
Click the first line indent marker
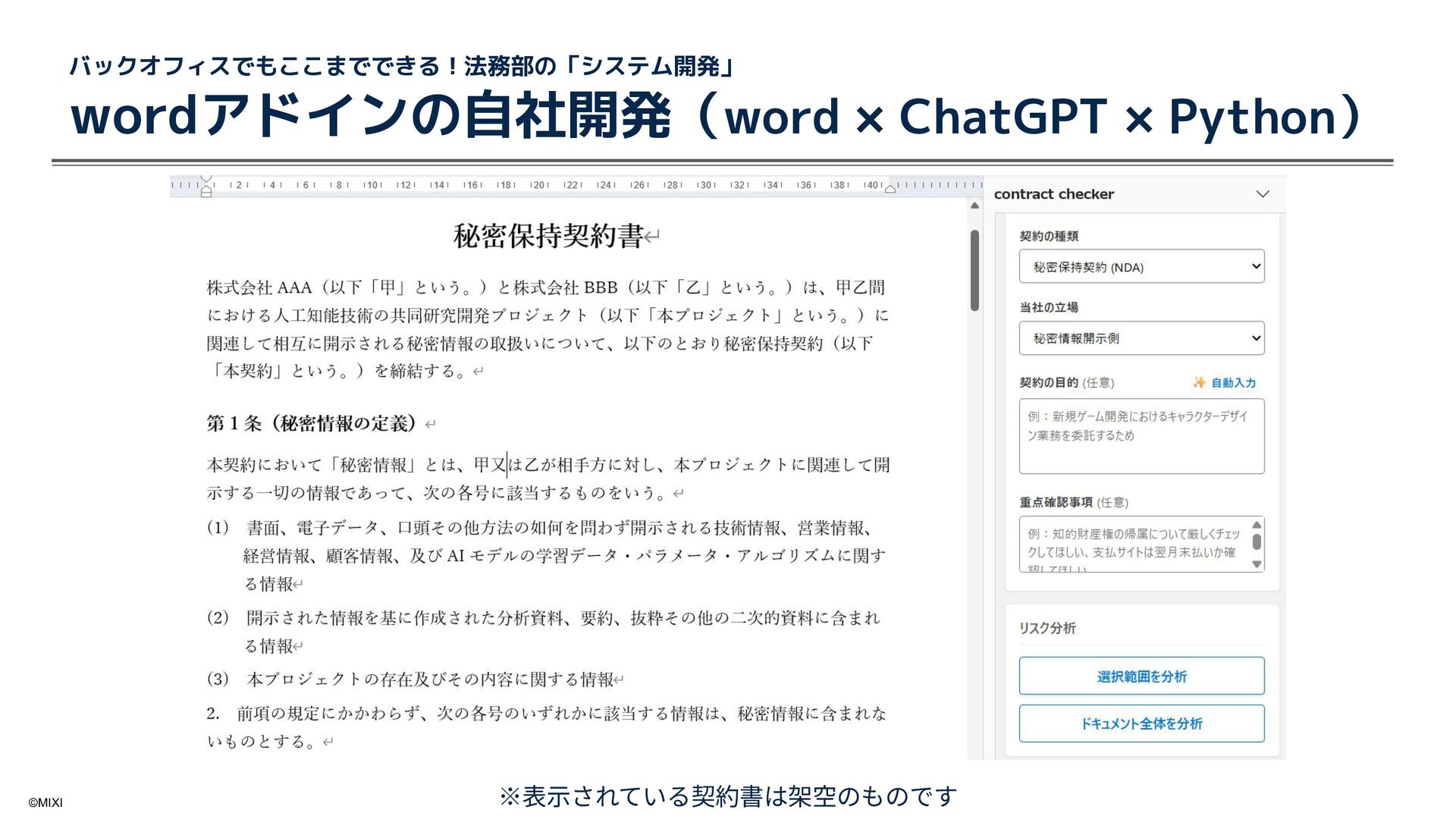pyautogui.click(x=206, y=180)
